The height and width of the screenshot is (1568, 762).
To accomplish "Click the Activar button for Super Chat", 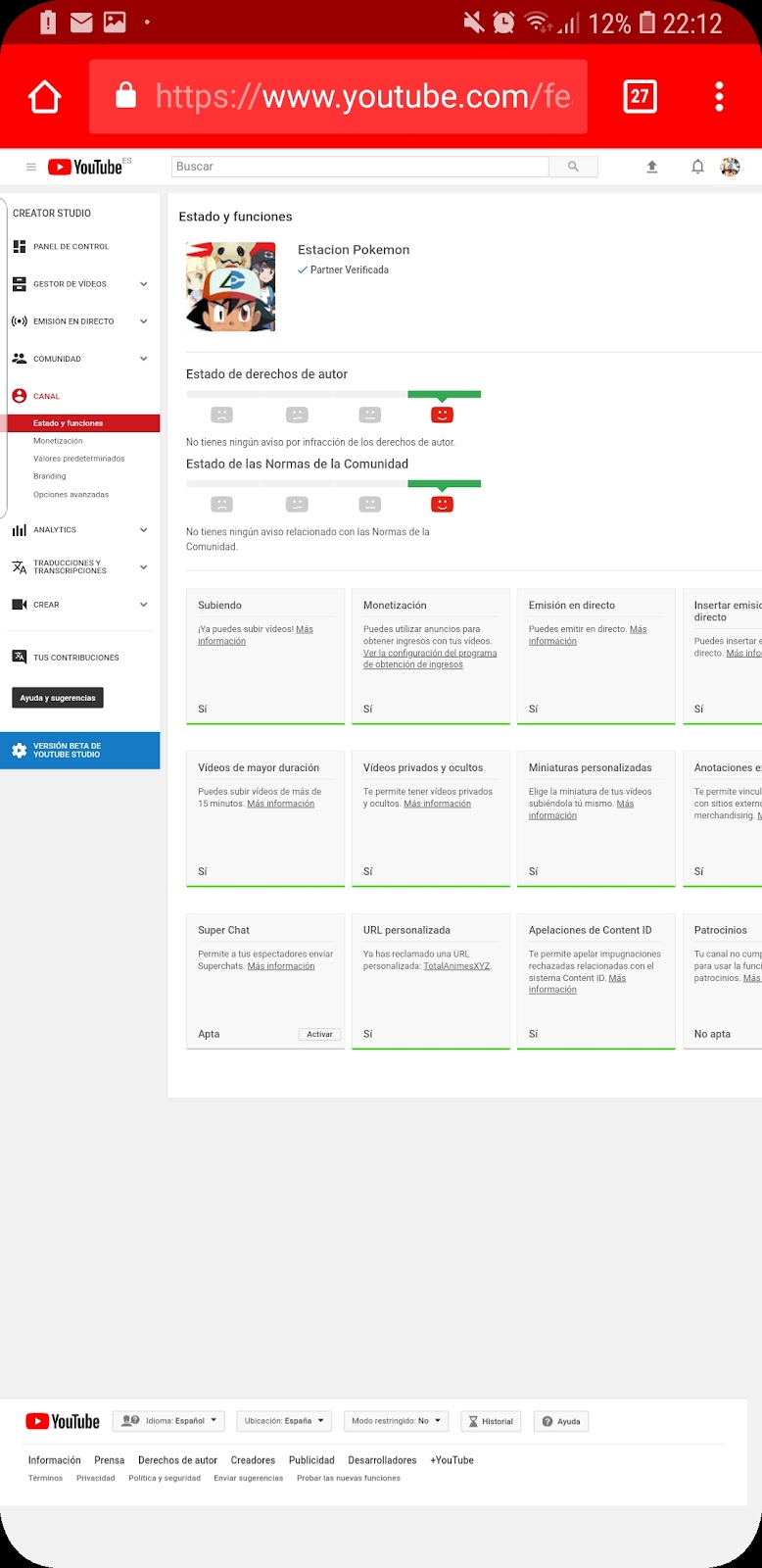I will click(320, 1034).
